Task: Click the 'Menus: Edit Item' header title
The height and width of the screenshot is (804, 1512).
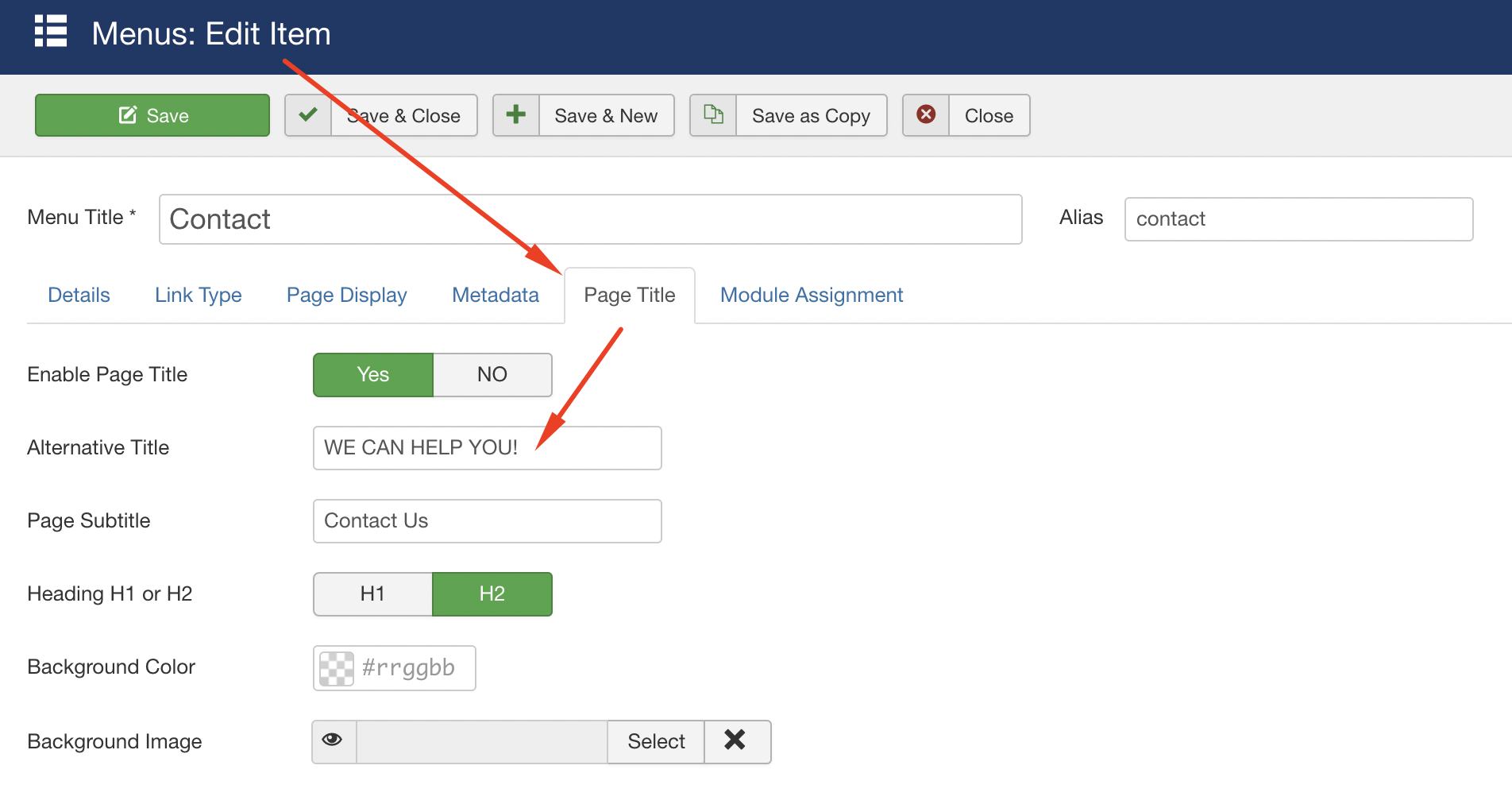Action: pyautogui.click(x=211, y=34)
